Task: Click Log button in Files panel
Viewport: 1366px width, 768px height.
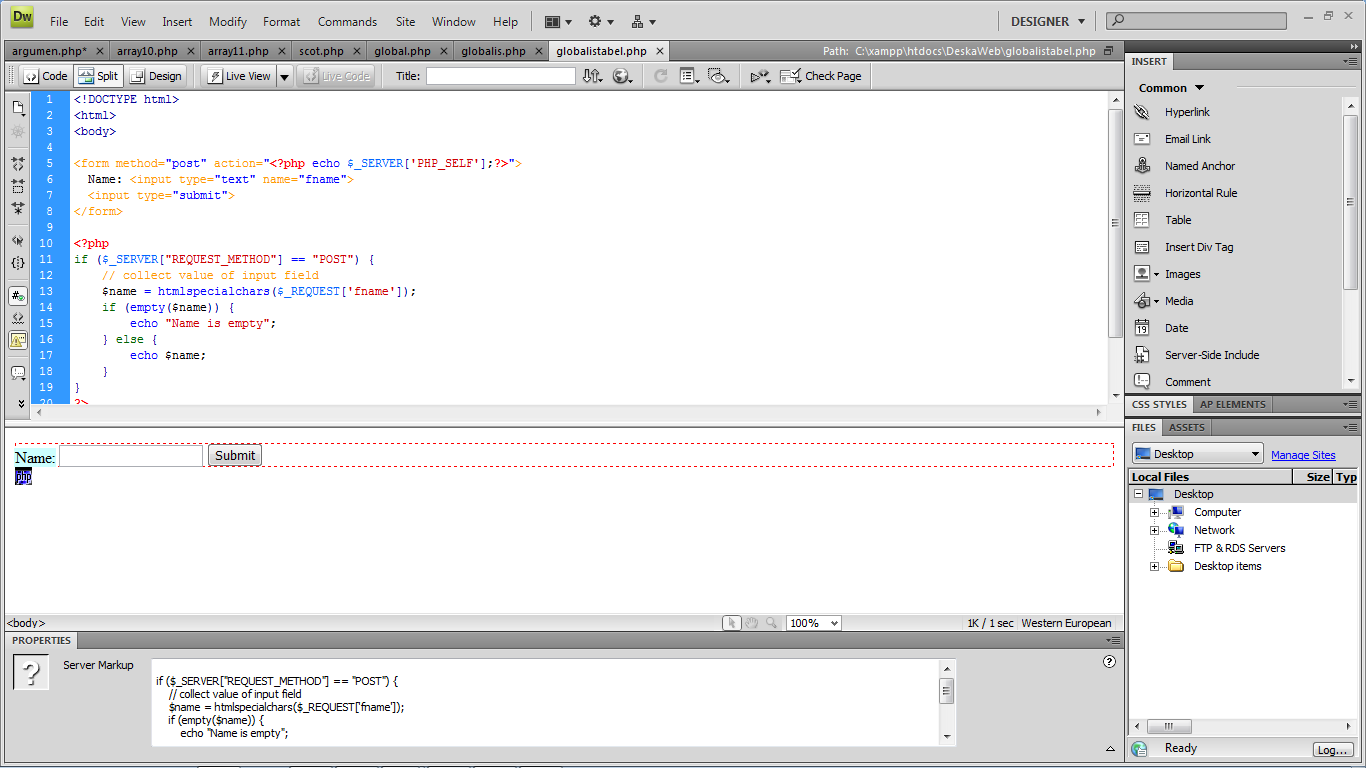Action: coord(1333,749)
